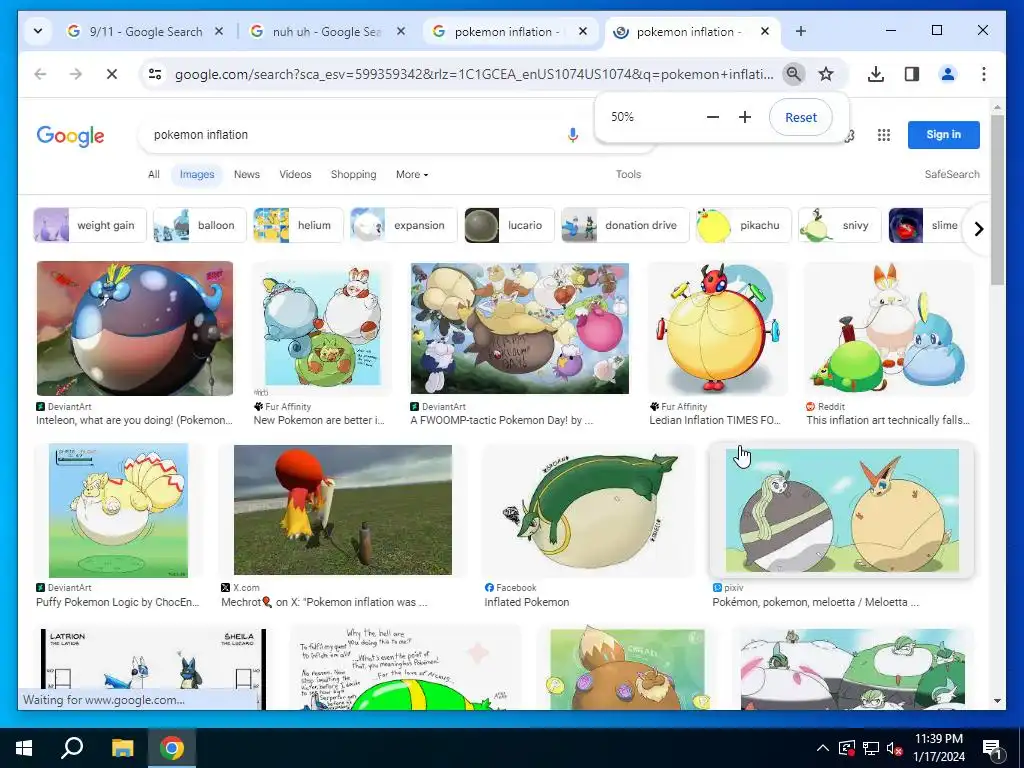Open Mechrot X.com image result
This screenshot has height=768, width=1024.
pyautogui.click(x=342, y=510)
